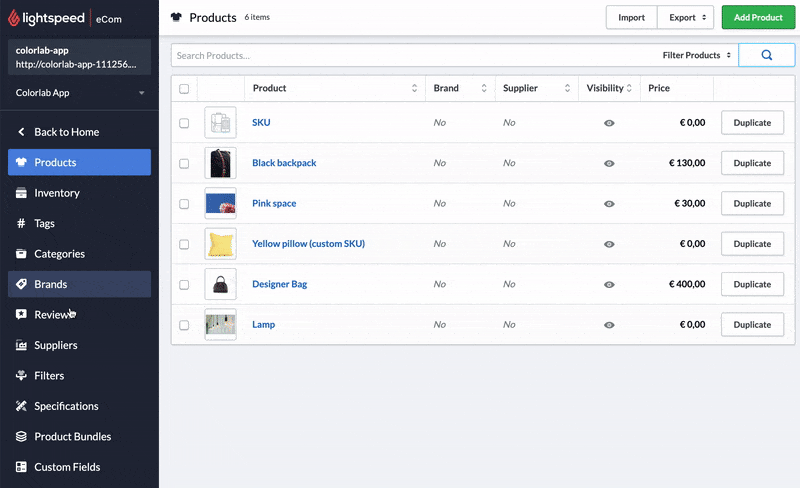800x488 pixels.
Task: Open the Export dropdown
Action: 686,17
